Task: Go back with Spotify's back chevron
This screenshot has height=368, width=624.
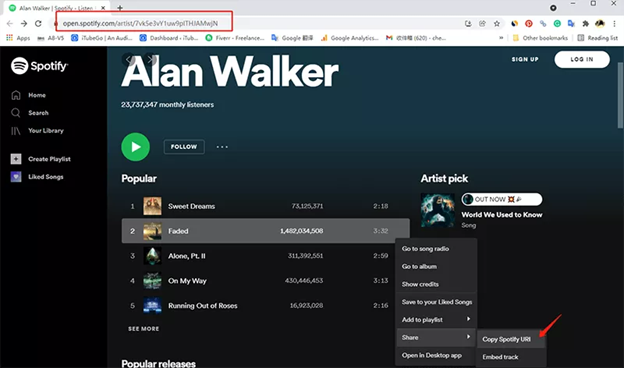Action: point(128,60)
